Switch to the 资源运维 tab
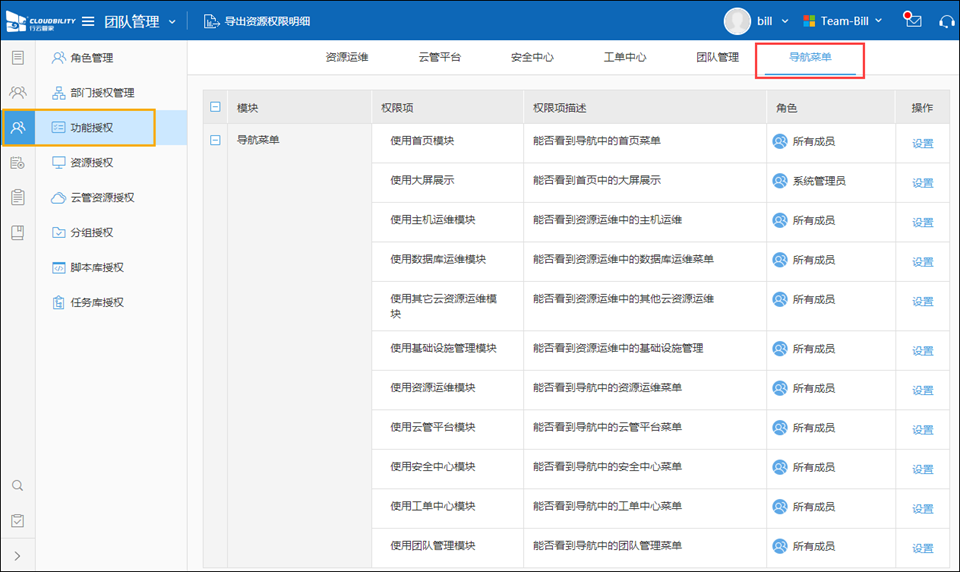The image size is (960, 572). pos(347,58)
